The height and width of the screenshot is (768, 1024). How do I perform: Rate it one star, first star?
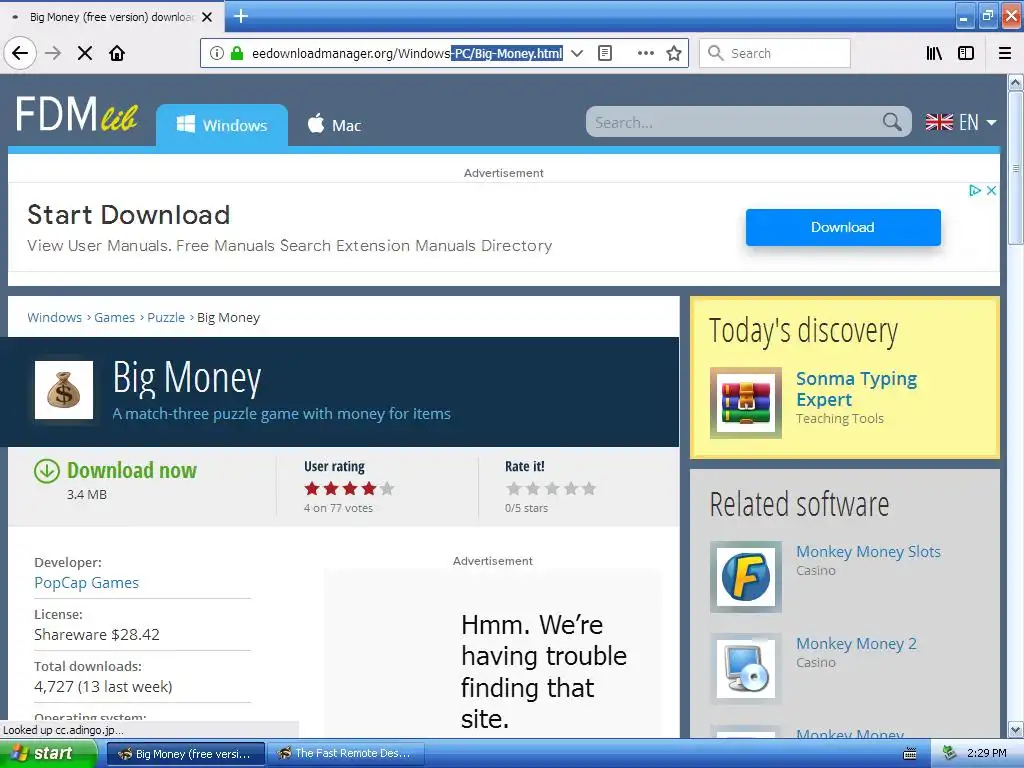(x=514, y=488)
